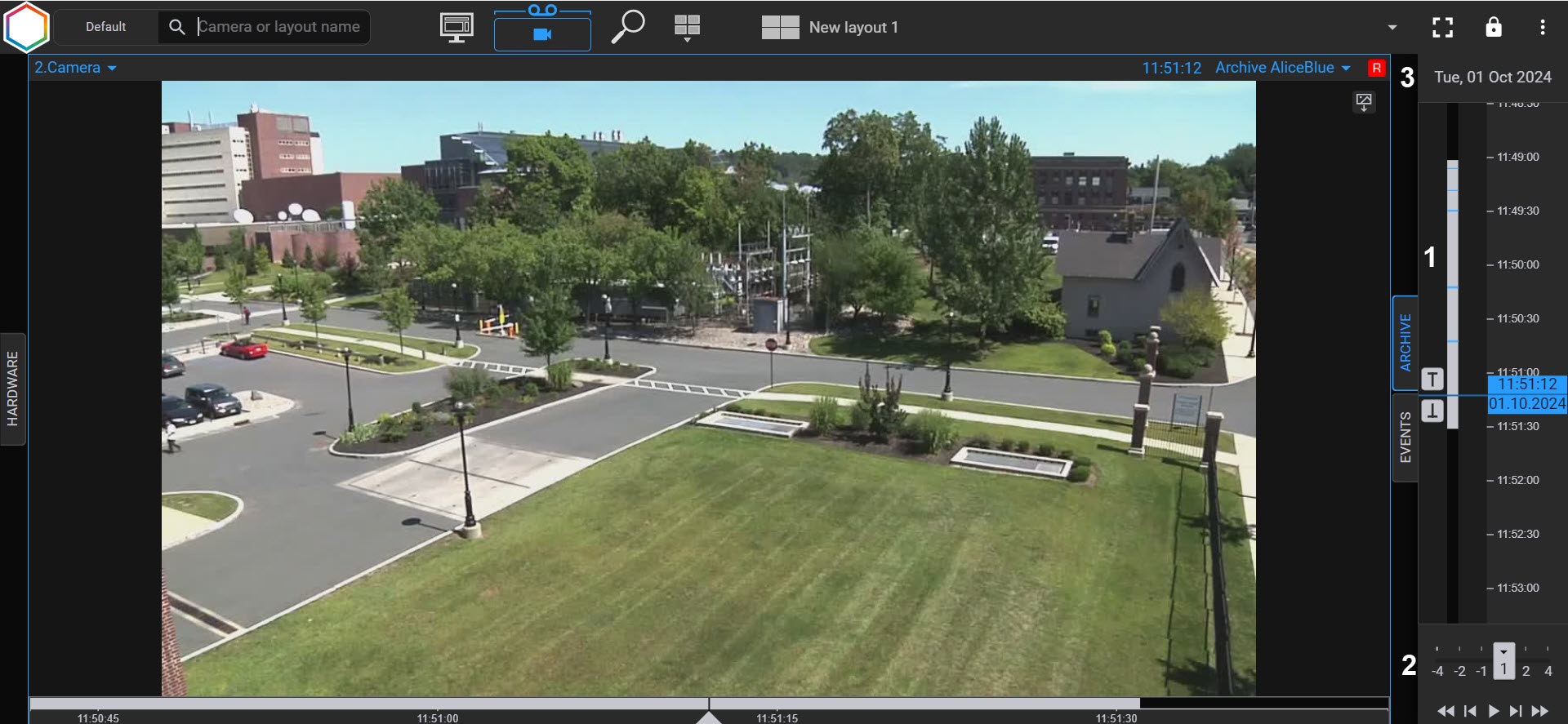Switch to live monitor mode icon
The image size is (1568, 724).
tap(457, 28)
